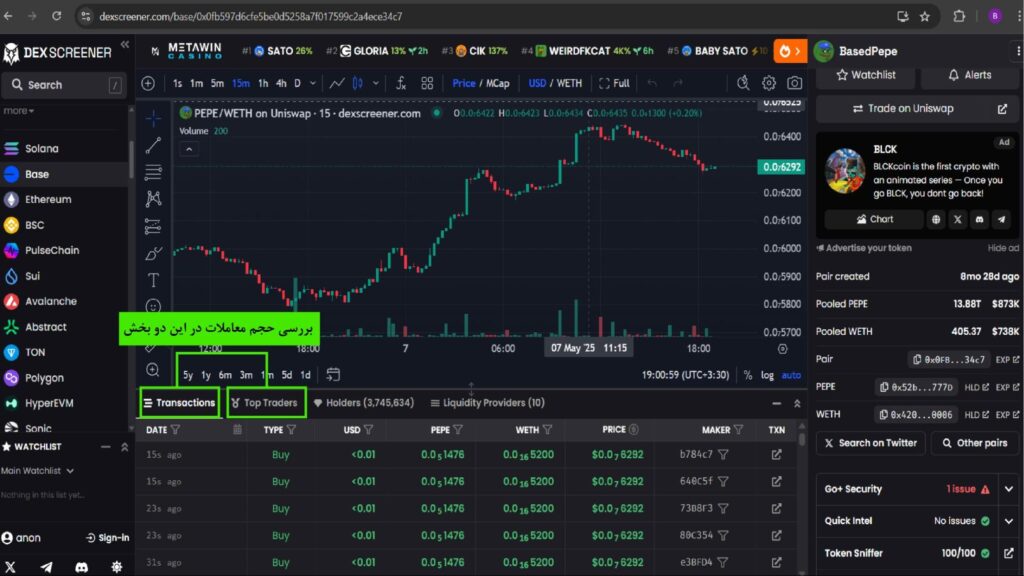Image resolution: width=1024 pixels, height=576 pixels.
Task: Open the chart layout grid selector
Action: pos(427,84)
